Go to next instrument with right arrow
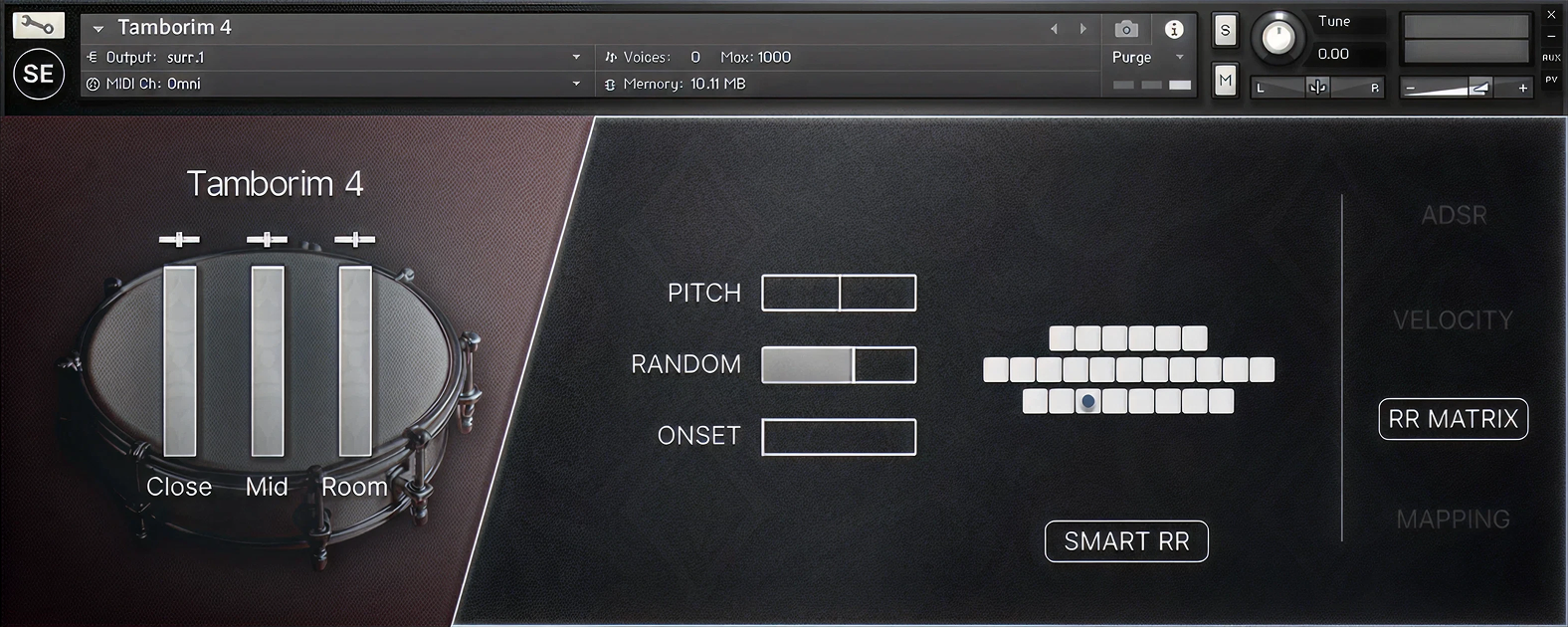 [x=1083, y=29]
